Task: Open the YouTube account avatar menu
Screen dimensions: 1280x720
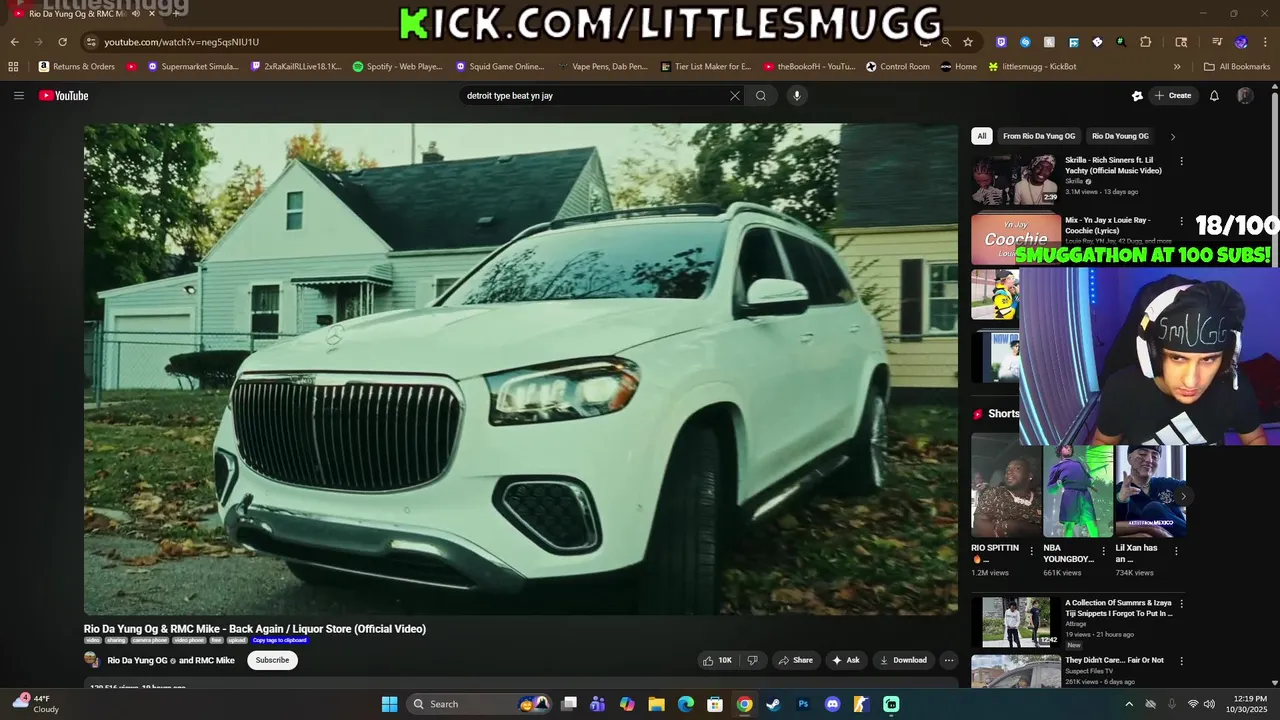Action: coord(1245,96)
